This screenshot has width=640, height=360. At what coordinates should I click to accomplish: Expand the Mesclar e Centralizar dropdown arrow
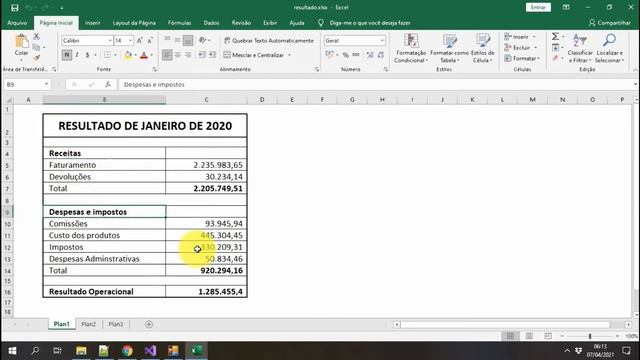(x=289, y=55)
